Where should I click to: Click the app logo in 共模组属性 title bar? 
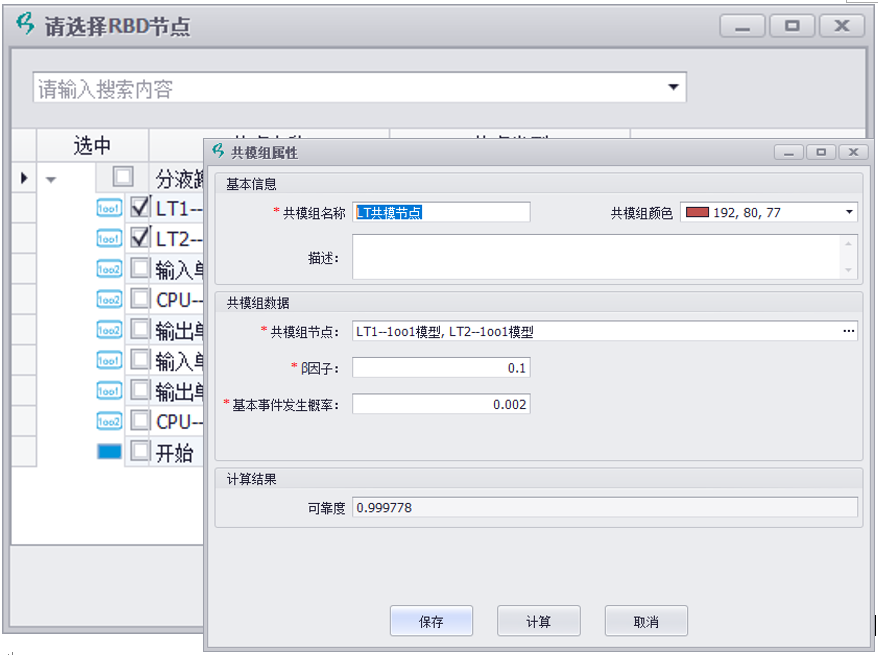(218, 151)
